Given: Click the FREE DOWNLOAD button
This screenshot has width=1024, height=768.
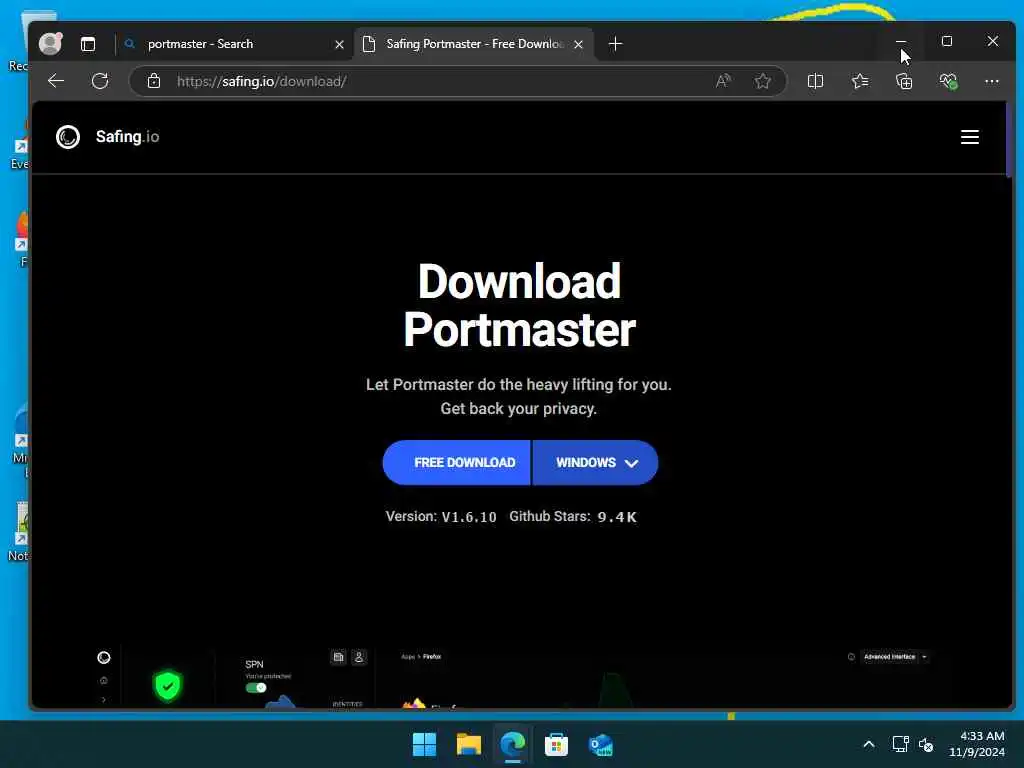Looking at the screenshot, I should 456,462.
